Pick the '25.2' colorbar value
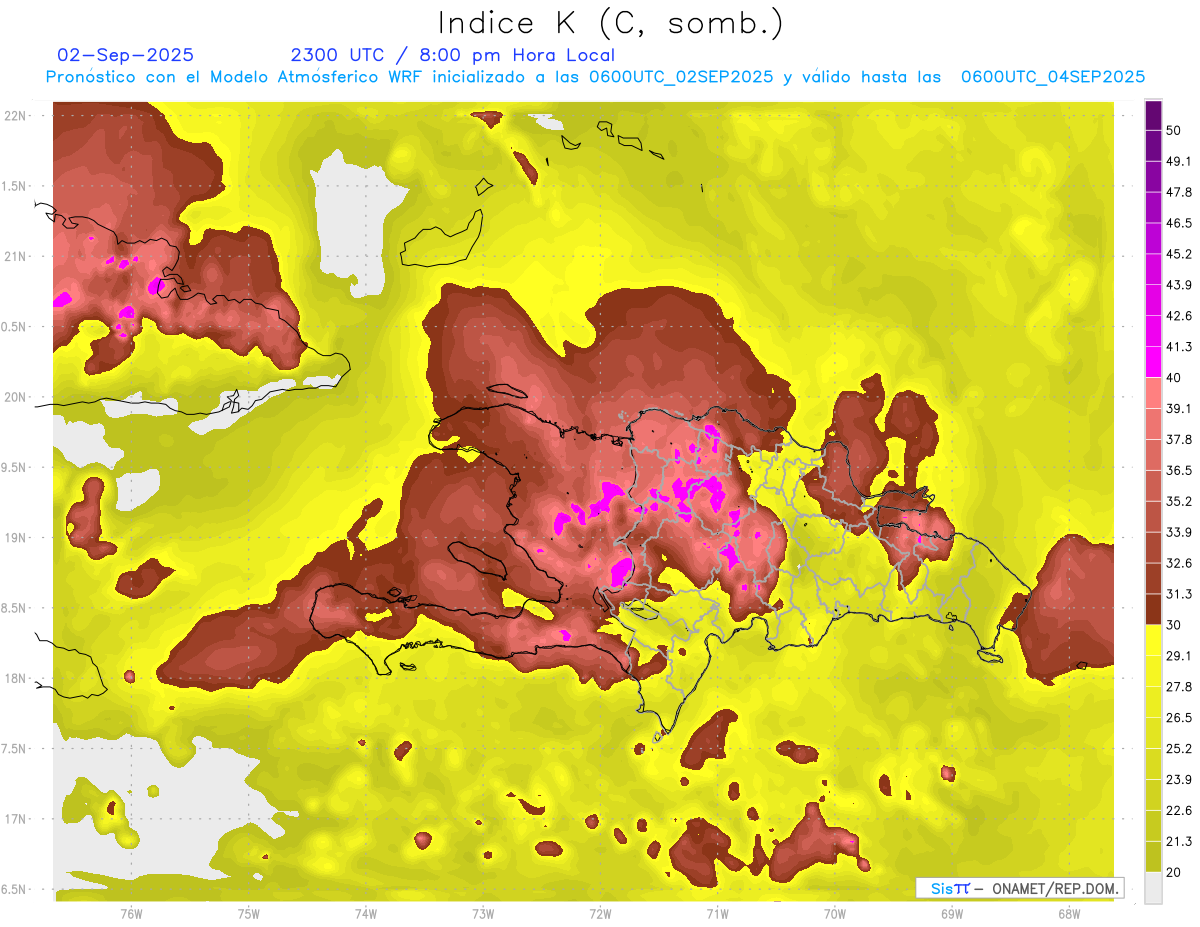The width and height of the screenshot is (1200, 927). pyautogui.click(x=1179, y=748)
